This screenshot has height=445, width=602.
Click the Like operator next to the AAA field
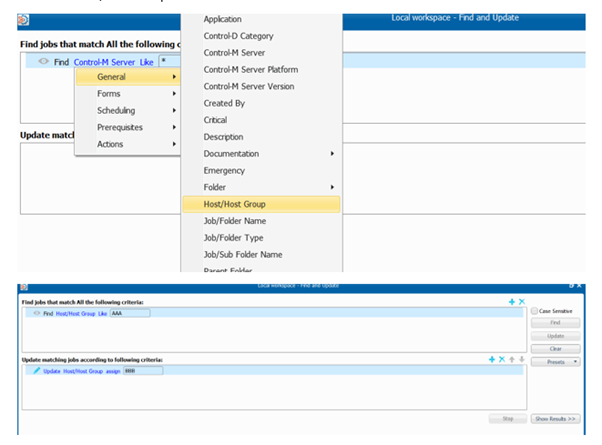[x=103, y=314]
